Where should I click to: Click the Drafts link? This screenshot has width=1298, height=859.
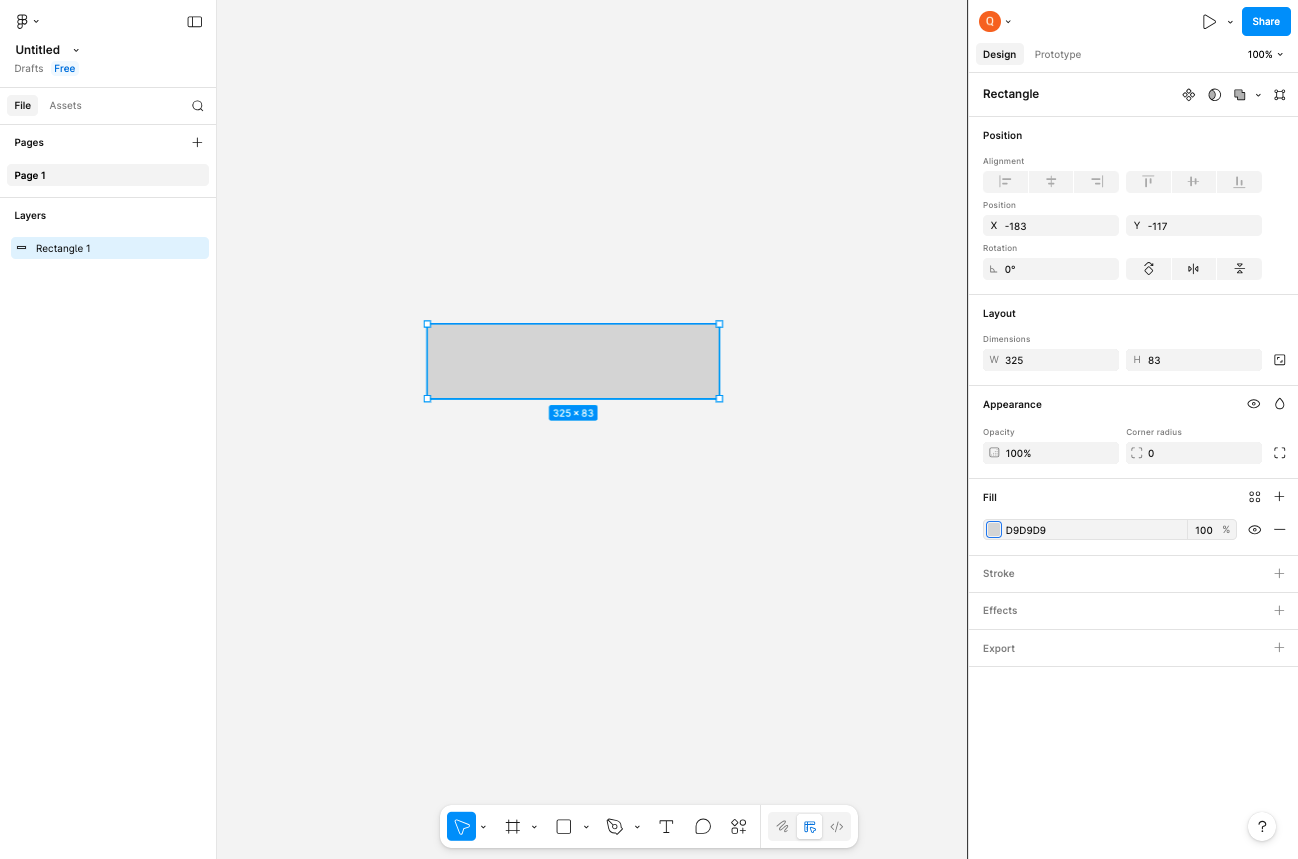point(29,69)
